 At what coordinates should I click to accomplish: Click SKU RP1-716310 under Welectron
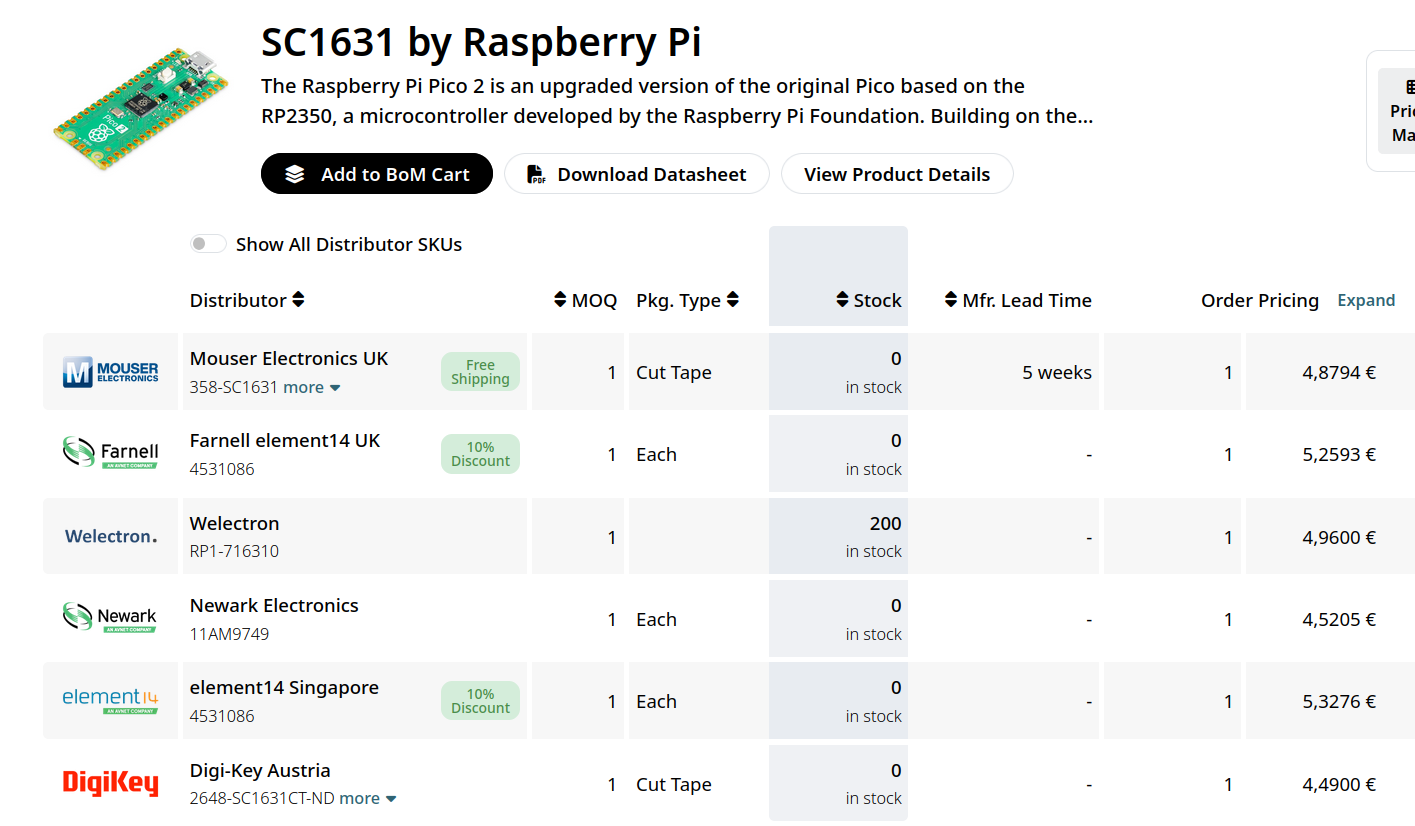pyautogui.click(x=234, y=551)
